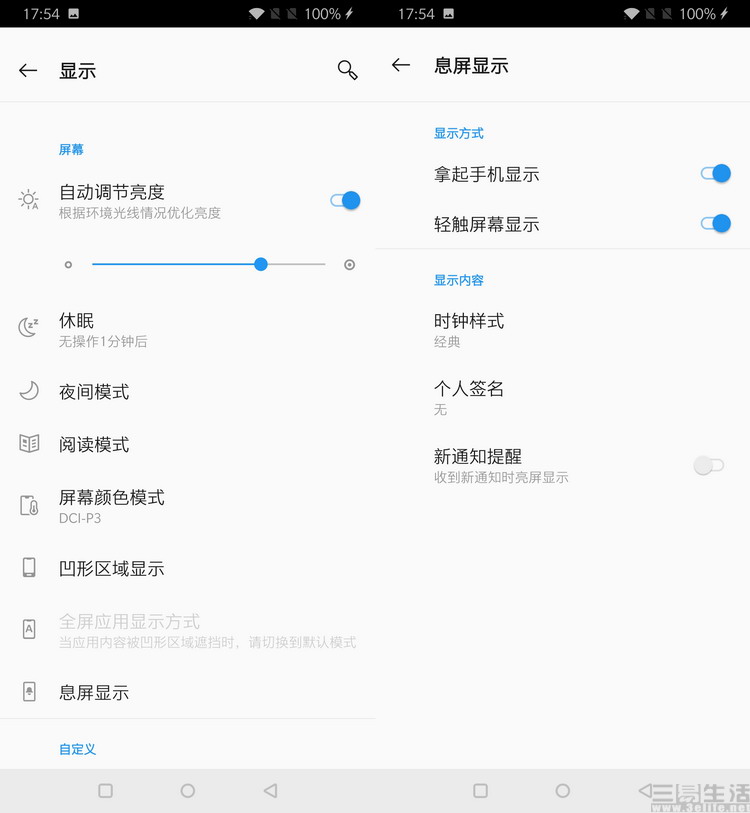Toggle 自动调节亮度 switch off

point(345,200)
